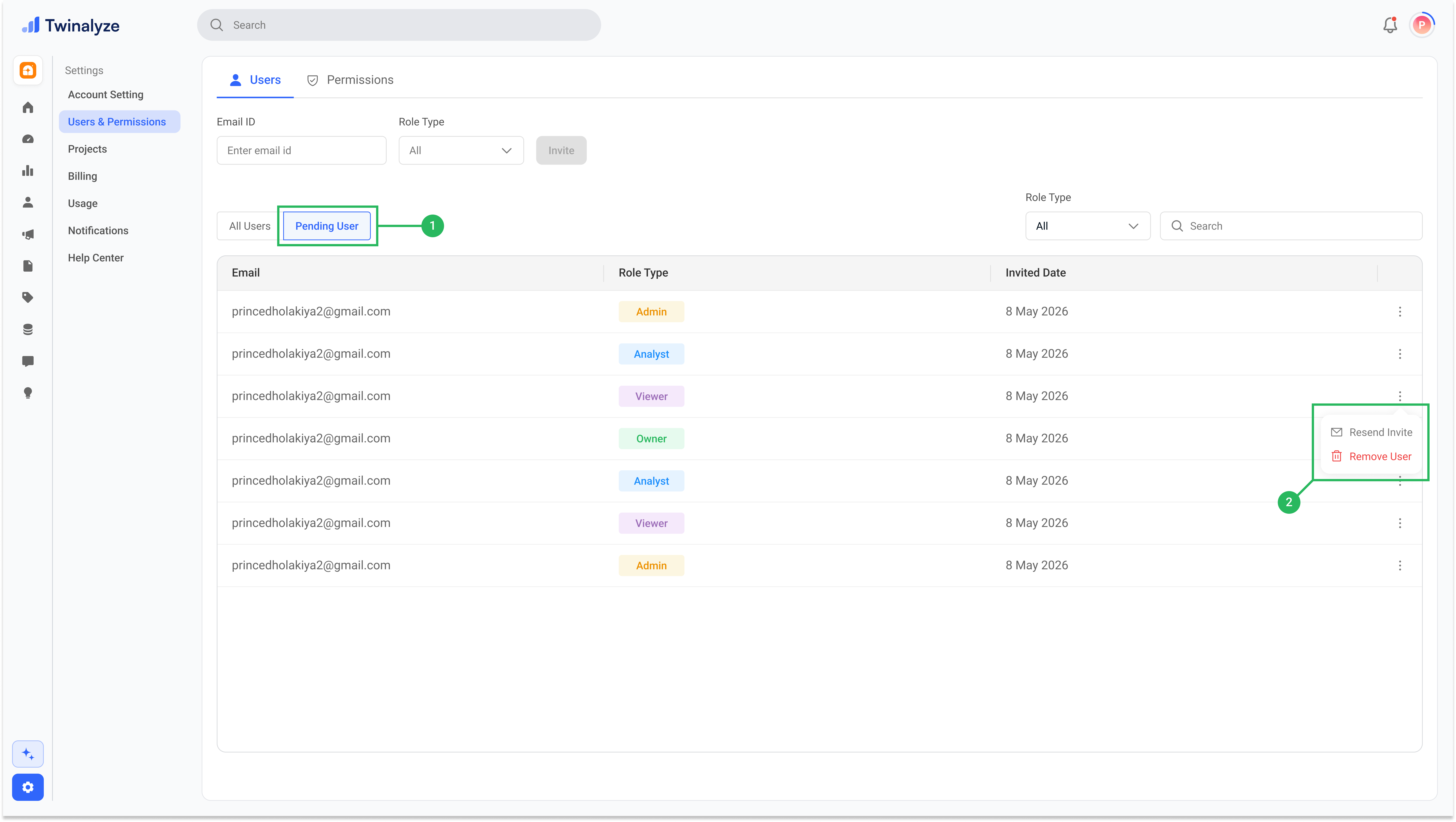Open the dashboard gauge icon in sidebar
Image resolution: width=1456 pixels, height=822 pixels.
tap(28, 139)
